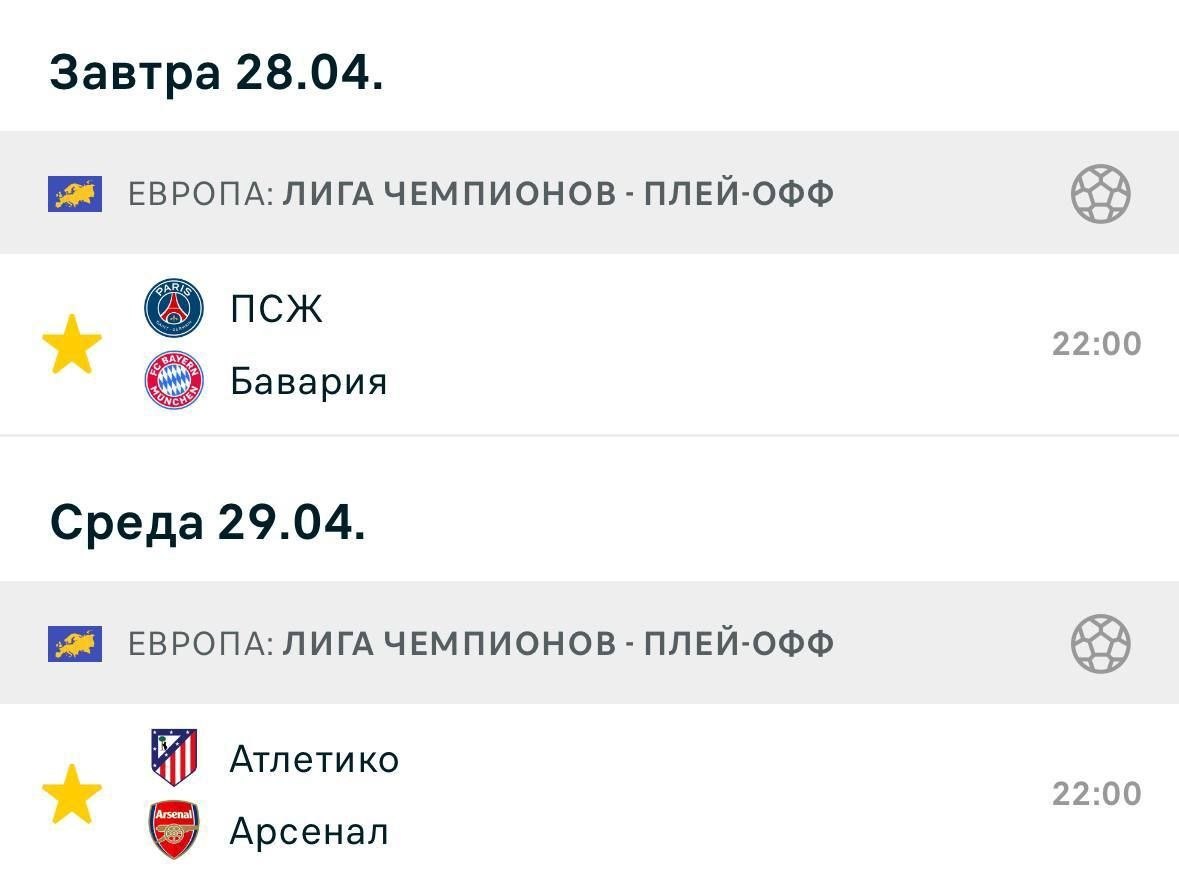
Task: Select the Атлетико team name
Action: [314, 759]
